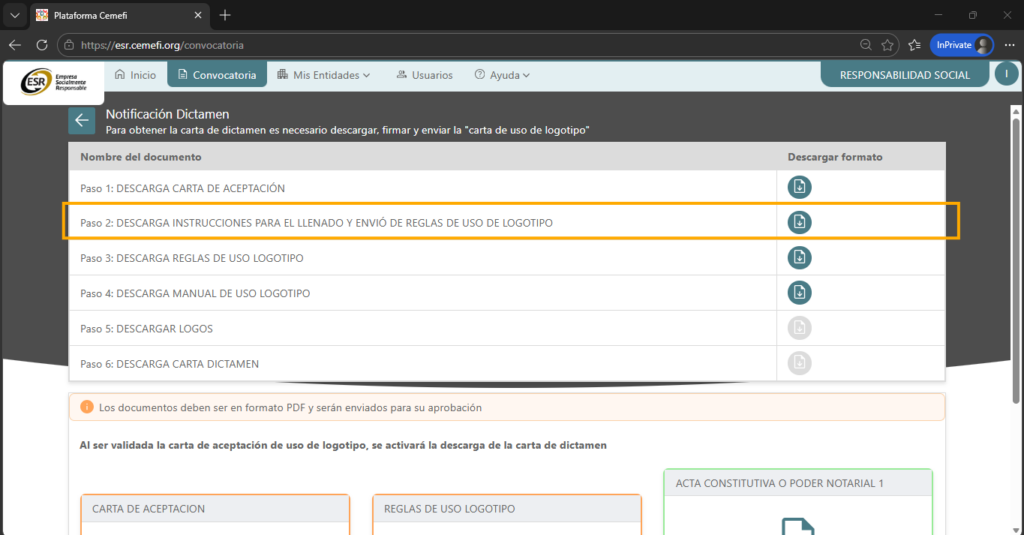Download Paso 2 instrucciones document

[799, 222]
